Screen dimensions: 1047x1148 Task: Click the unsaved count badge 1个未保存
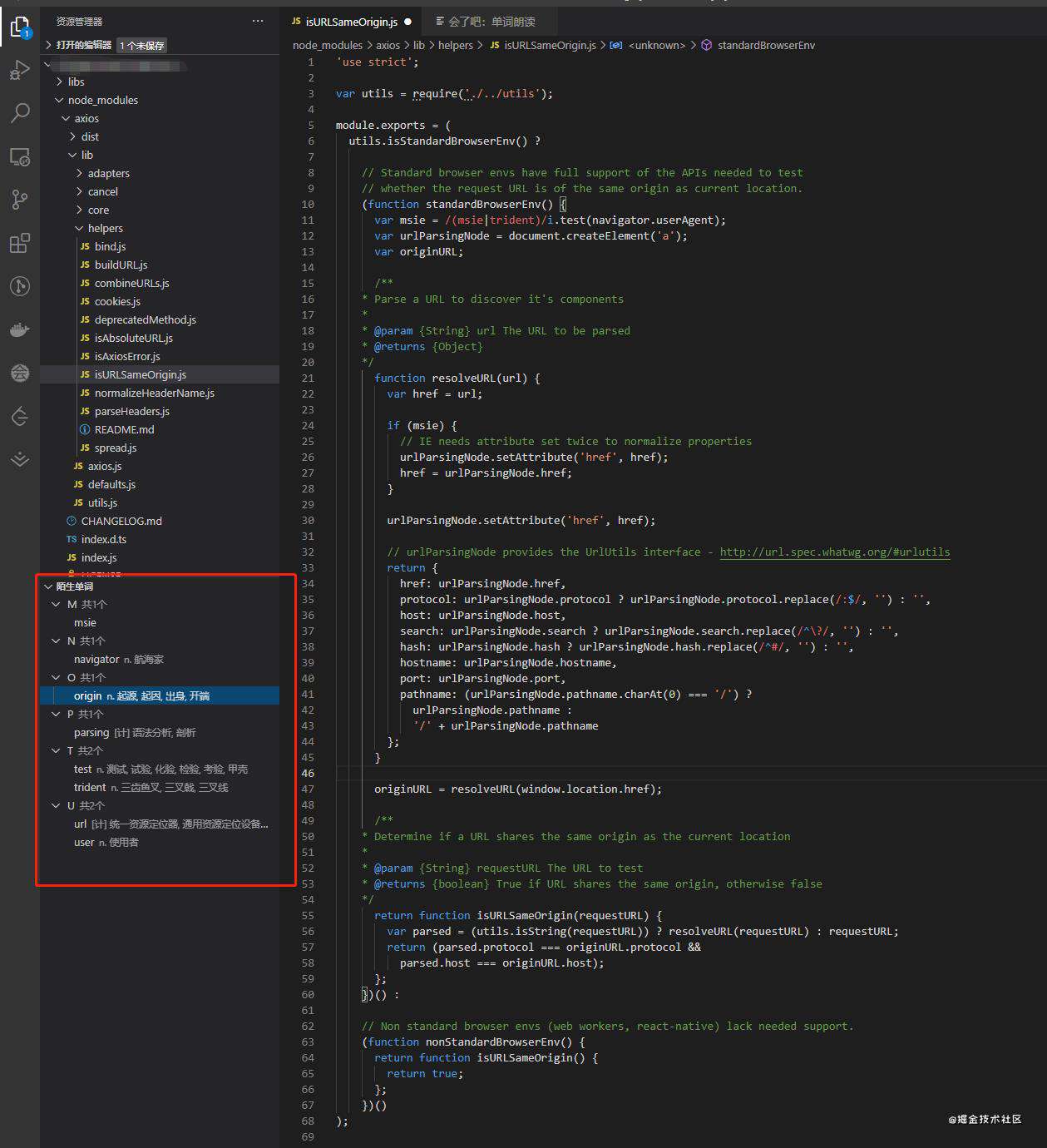(x=141, y=45)
